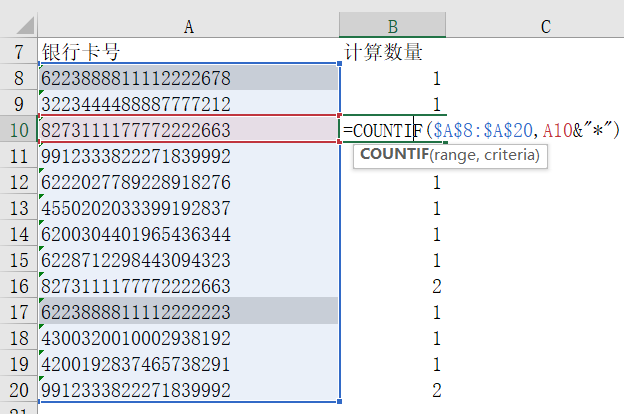Select cell with 3223444488887777212
This screenshot has width=624, height=414.
tap(189, 103)
